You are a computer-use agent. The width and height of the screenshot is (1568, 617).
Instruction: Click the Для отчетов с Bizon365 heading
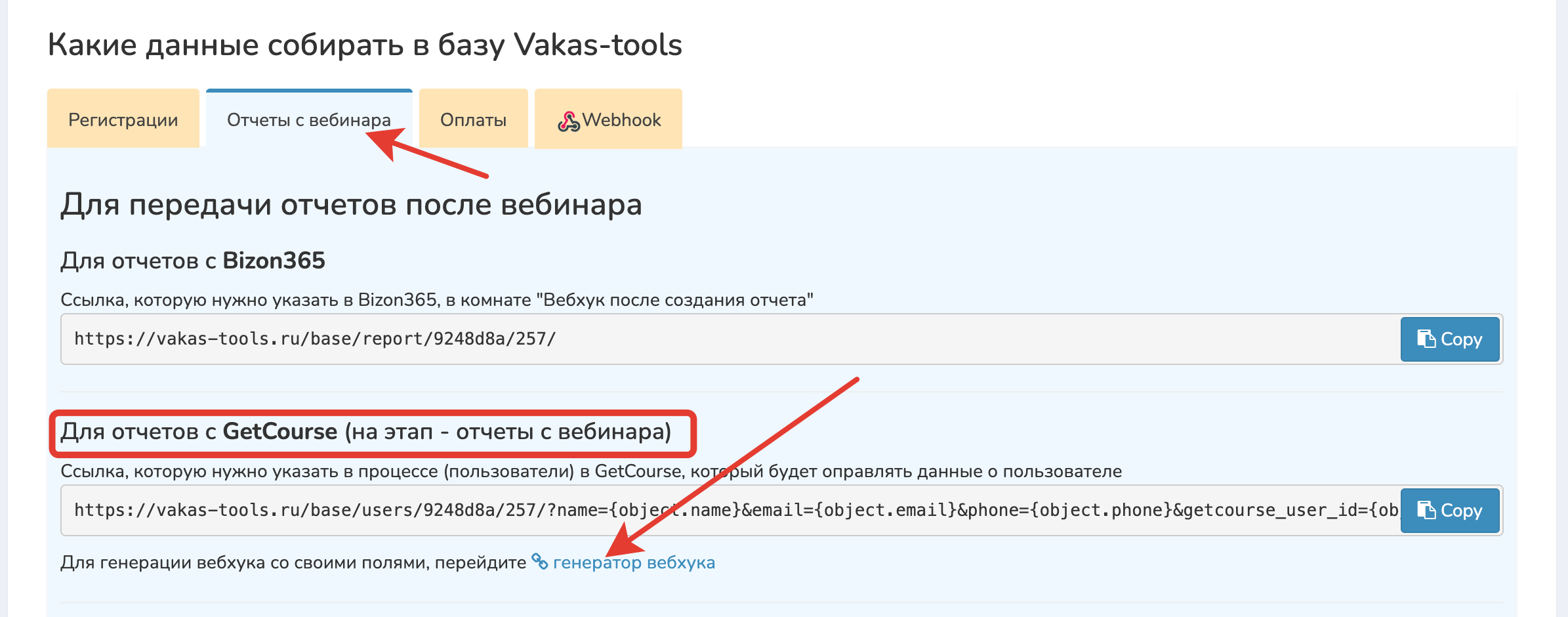point(193,261)
